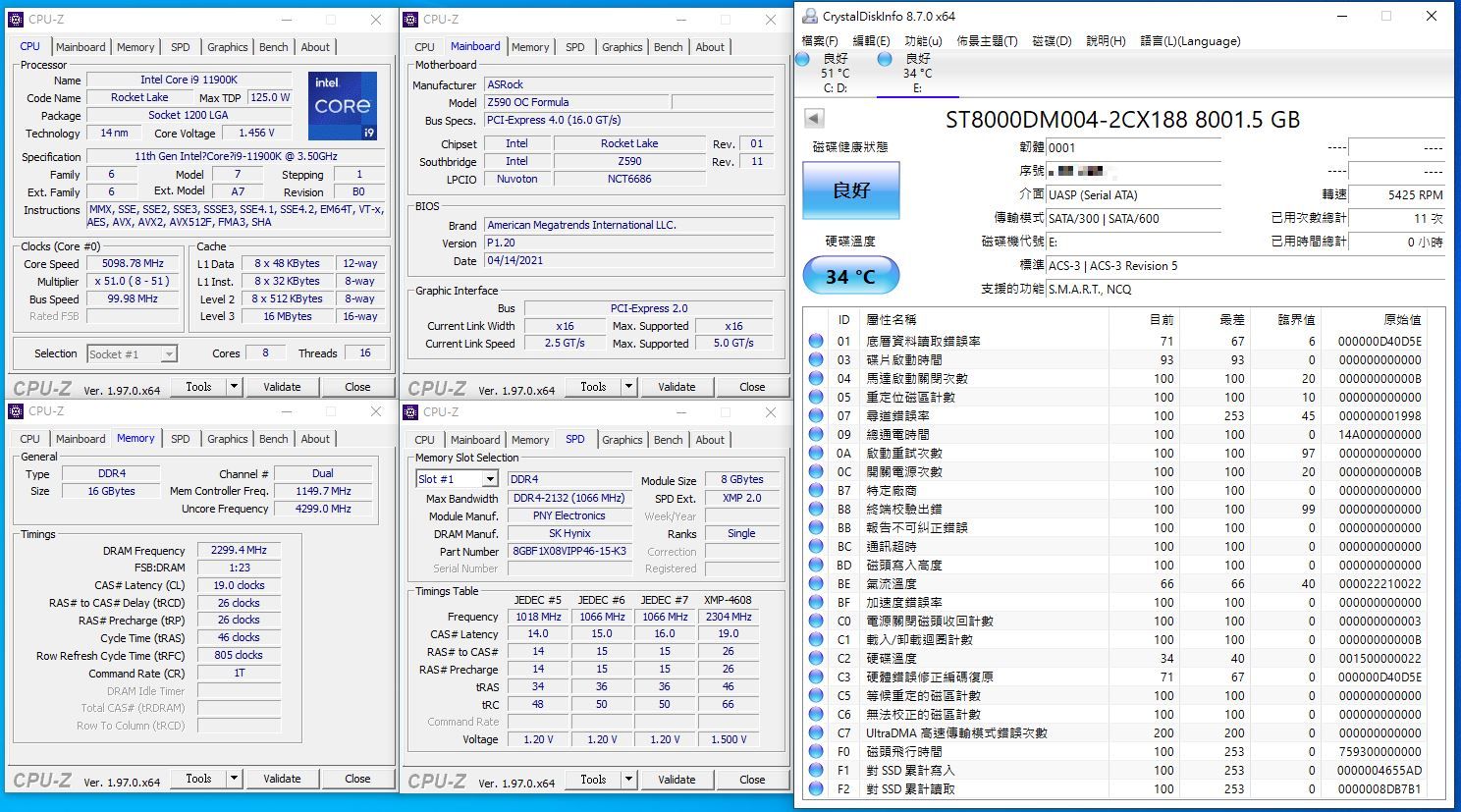Click the 34 °C drive temperature button
The width and height of the screenshot is (1461, 812).
click(851, 276)
